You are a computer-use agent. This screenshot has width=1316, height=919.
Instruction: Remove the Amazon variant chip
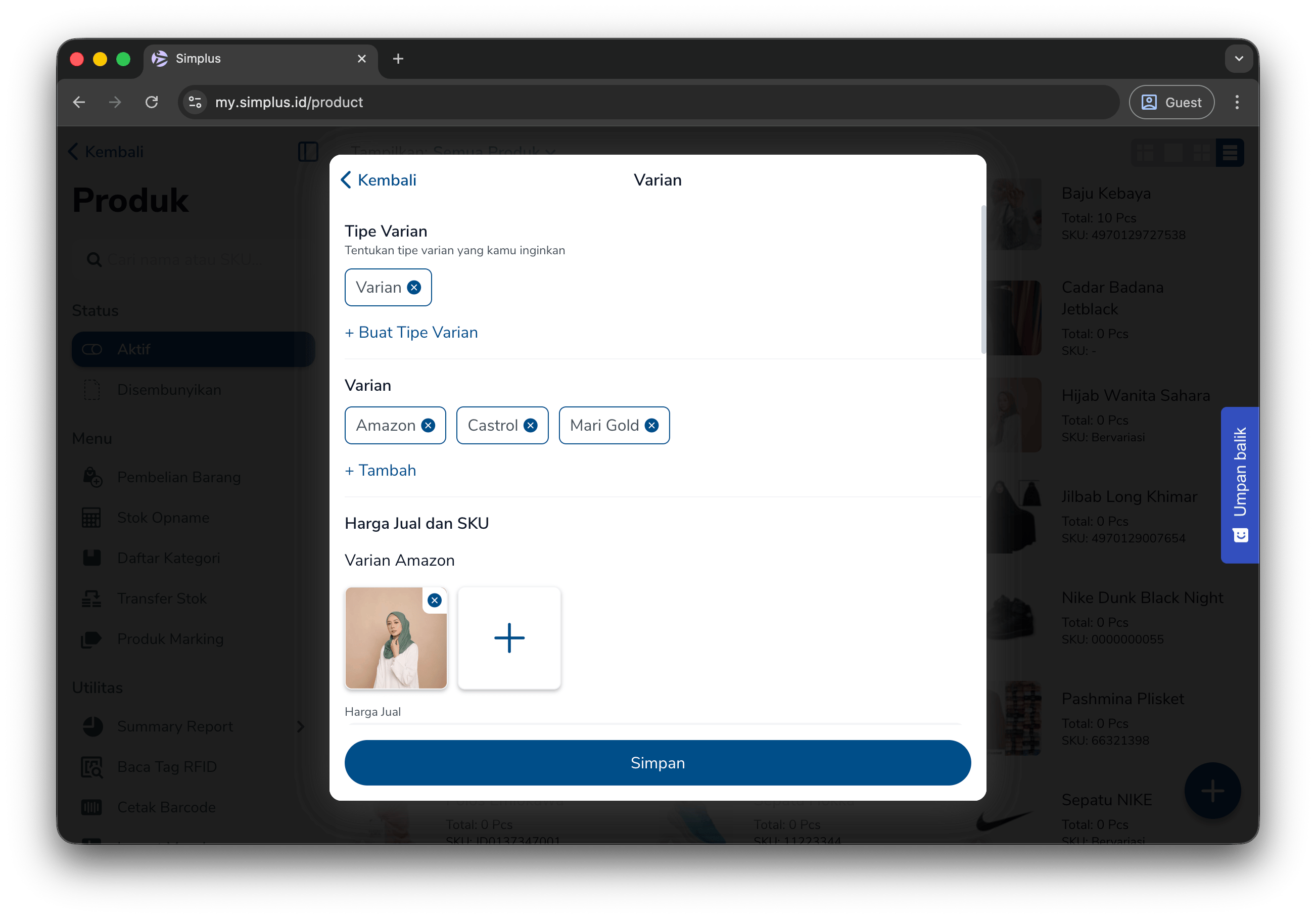point(428,426)
